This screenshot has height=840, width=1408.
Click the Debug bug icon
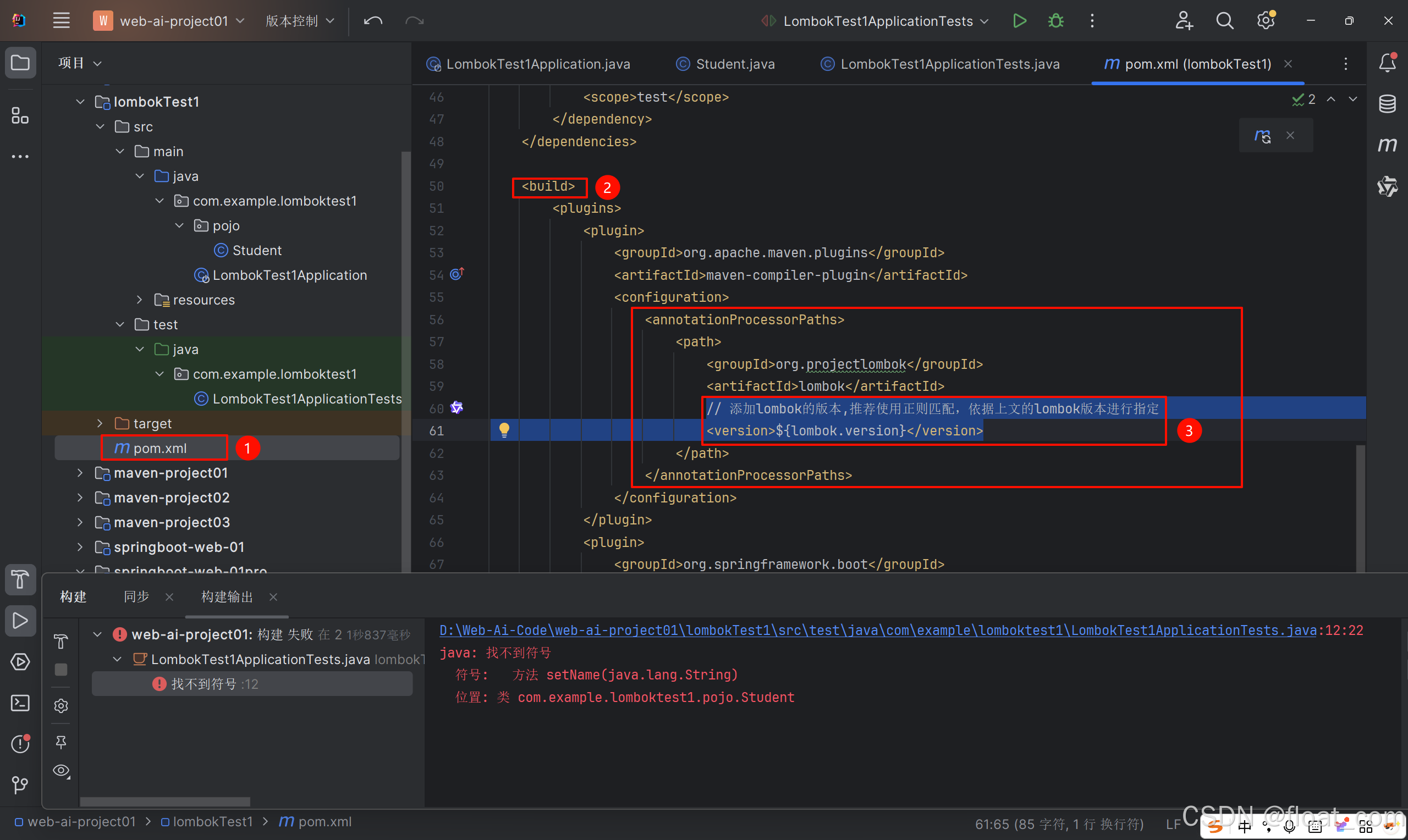(x=1056, y=21)
